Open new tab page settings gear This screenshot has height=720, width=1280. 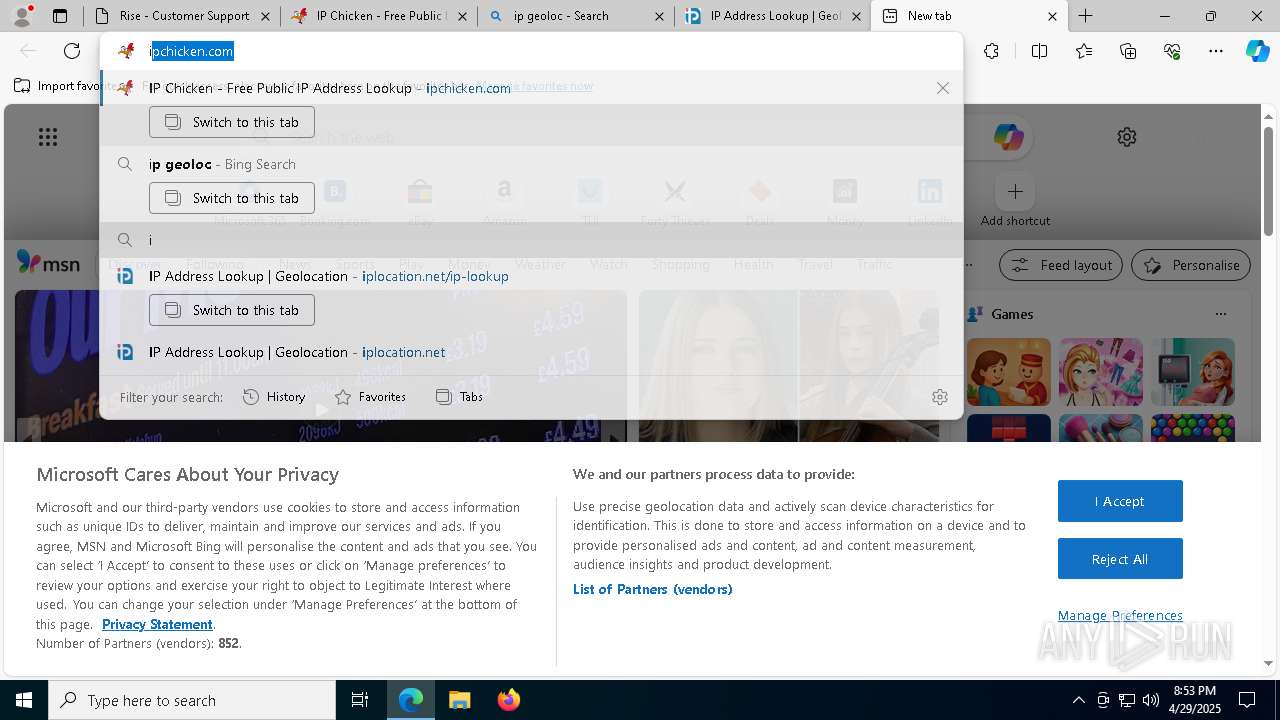coord(1127,137)
